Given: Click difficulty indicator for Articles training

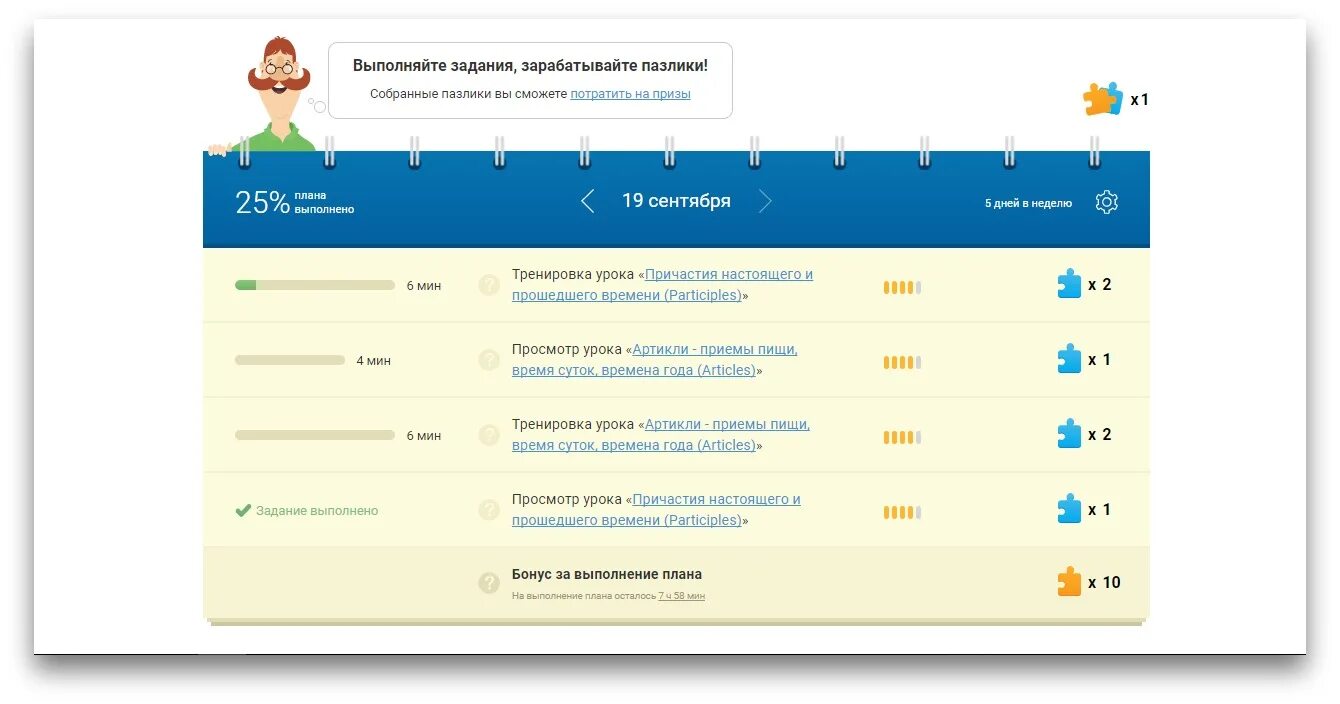Looking at the screenshot, I should coord(902,438).
